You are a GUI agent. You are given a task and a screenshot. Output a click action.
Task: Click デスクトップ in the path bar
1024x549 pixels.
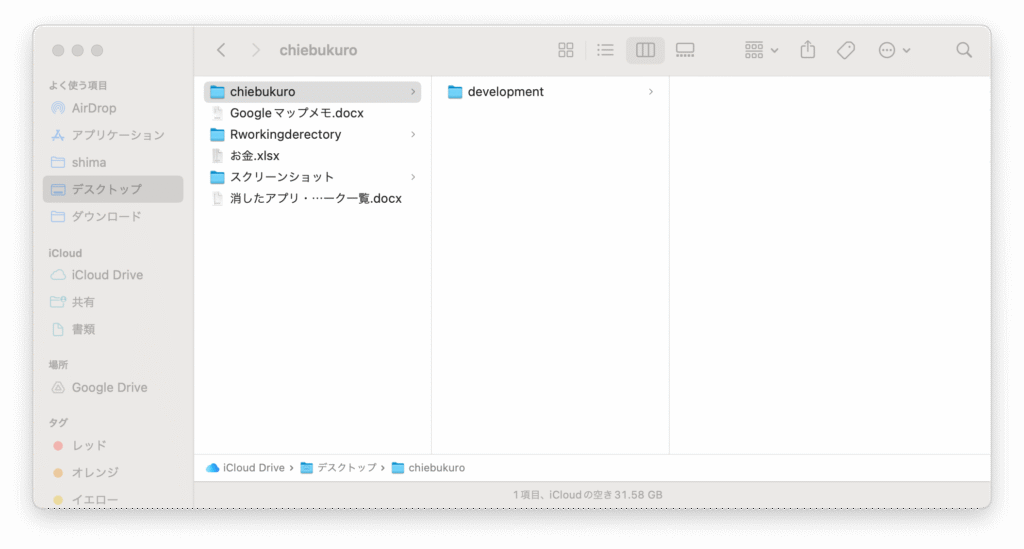339,468
